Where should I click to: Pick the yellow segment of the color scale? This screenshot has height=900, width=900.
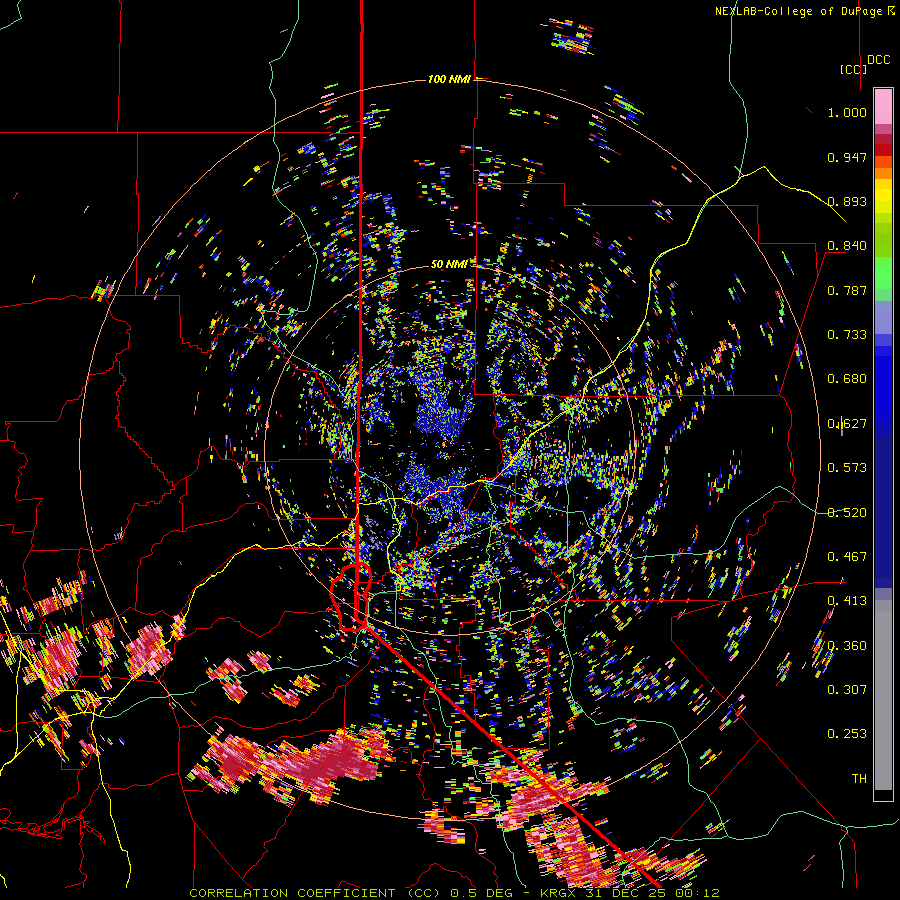pos(883,196)
